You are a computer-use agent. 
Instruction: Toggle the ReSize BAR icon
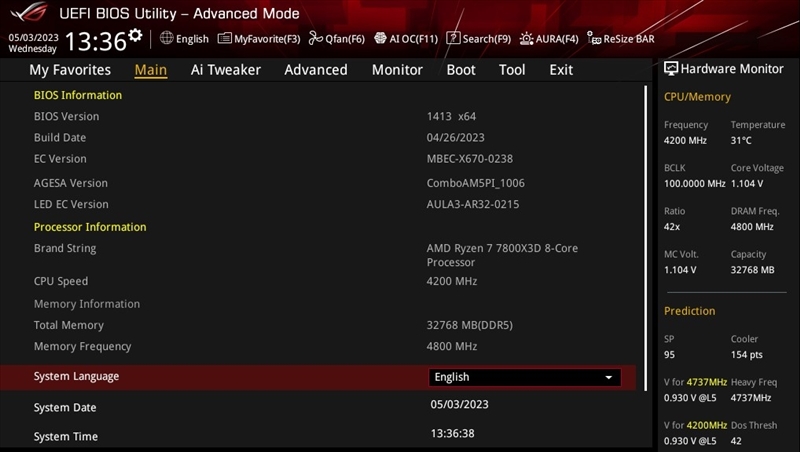pos(594,38)
